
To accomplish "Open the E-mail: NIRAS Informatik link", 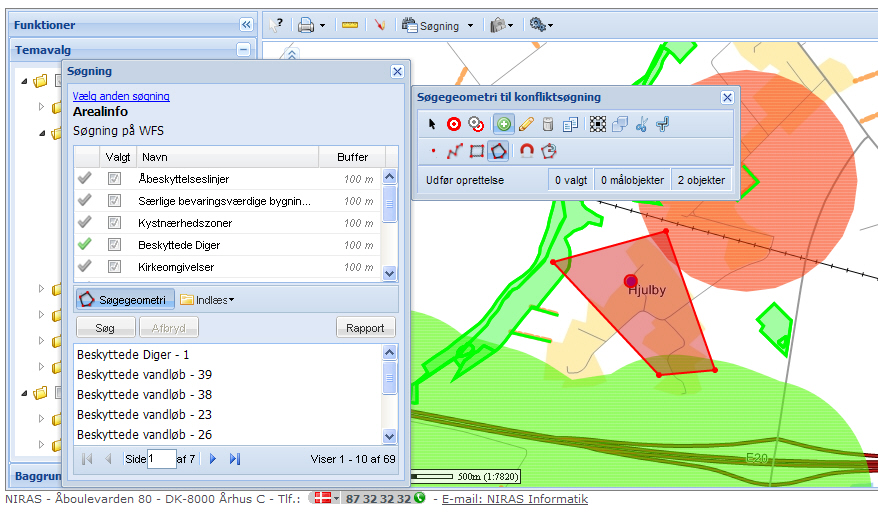I will pos(515,498).
